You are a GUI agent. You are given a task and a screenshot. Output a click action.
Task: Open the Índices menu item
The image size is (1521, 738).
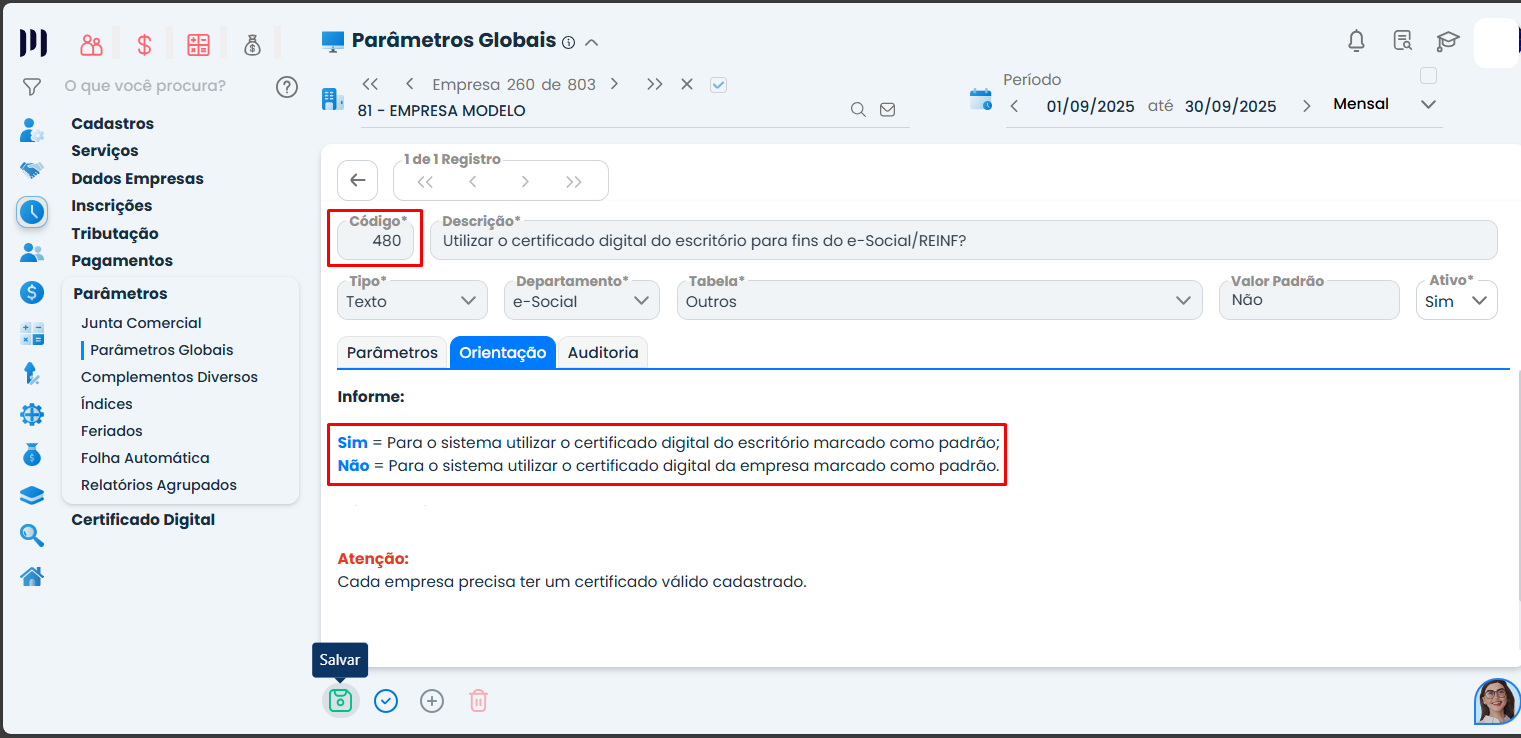tap(106, 404)
